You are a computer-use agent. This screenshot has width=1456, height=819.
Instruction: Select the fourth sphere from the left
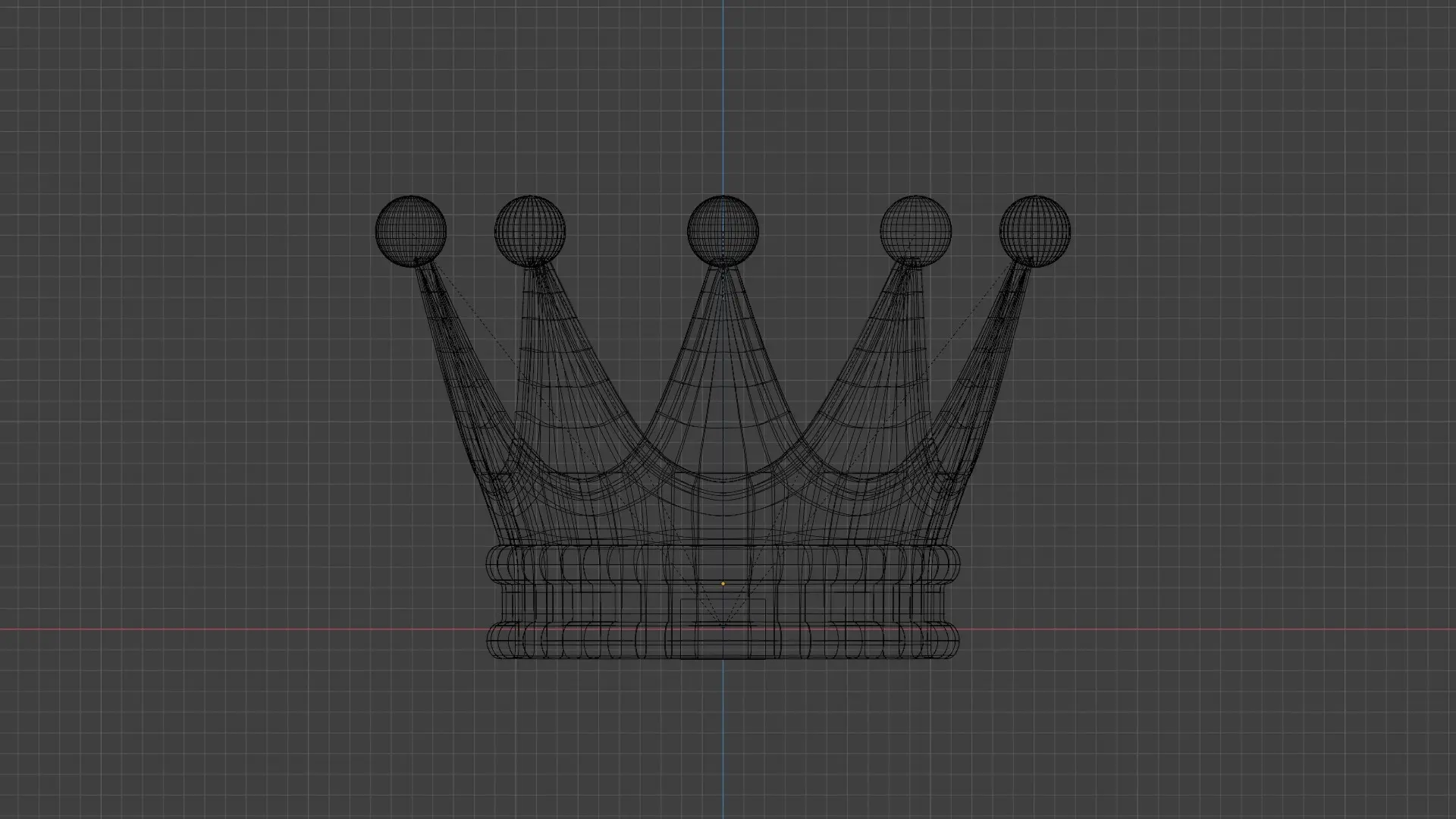click(x=915, y=231)
